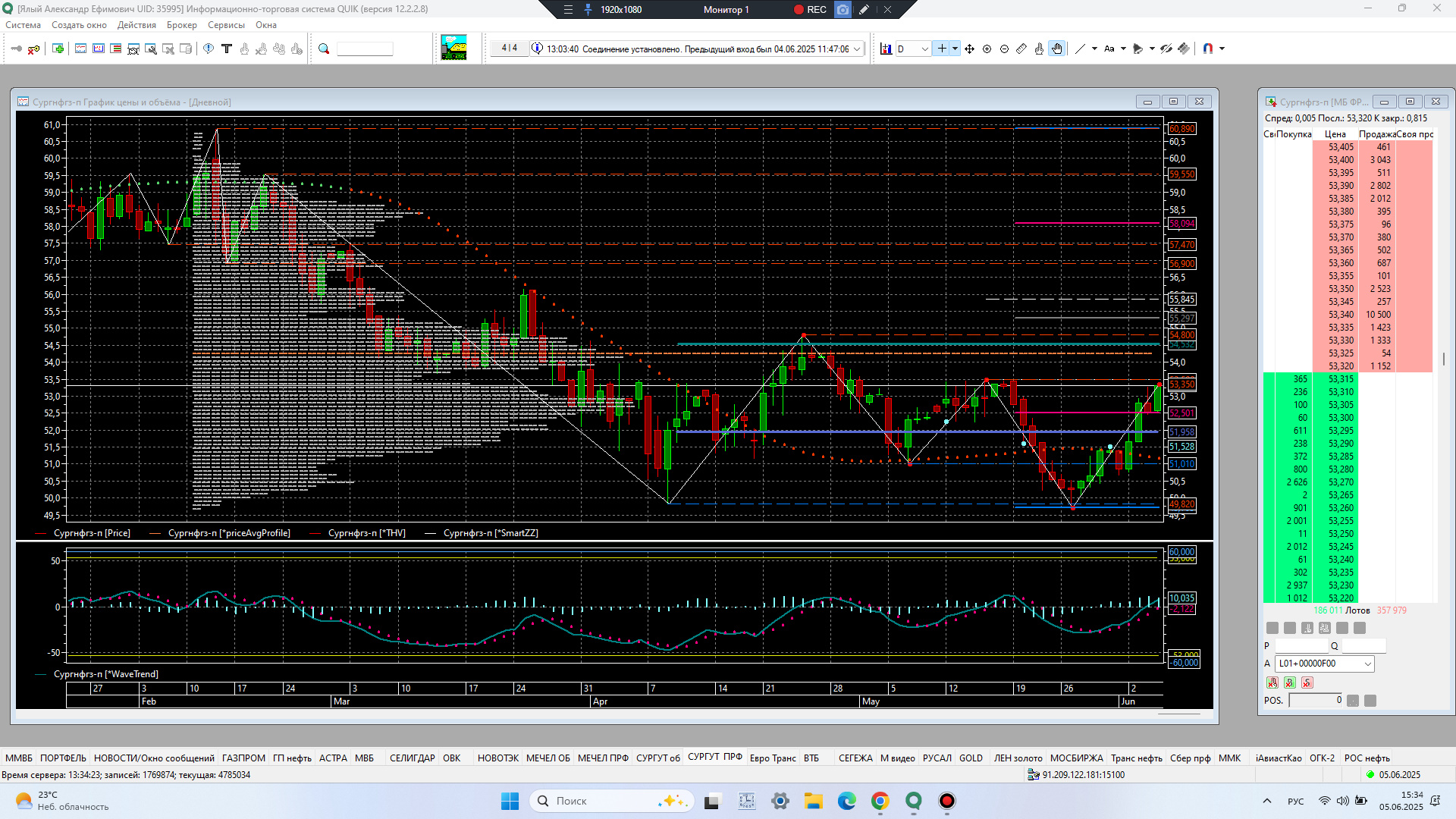This screenshot has height=819, width=1456.
Task: Click the bold T text icon
Action: pos(226,49)
